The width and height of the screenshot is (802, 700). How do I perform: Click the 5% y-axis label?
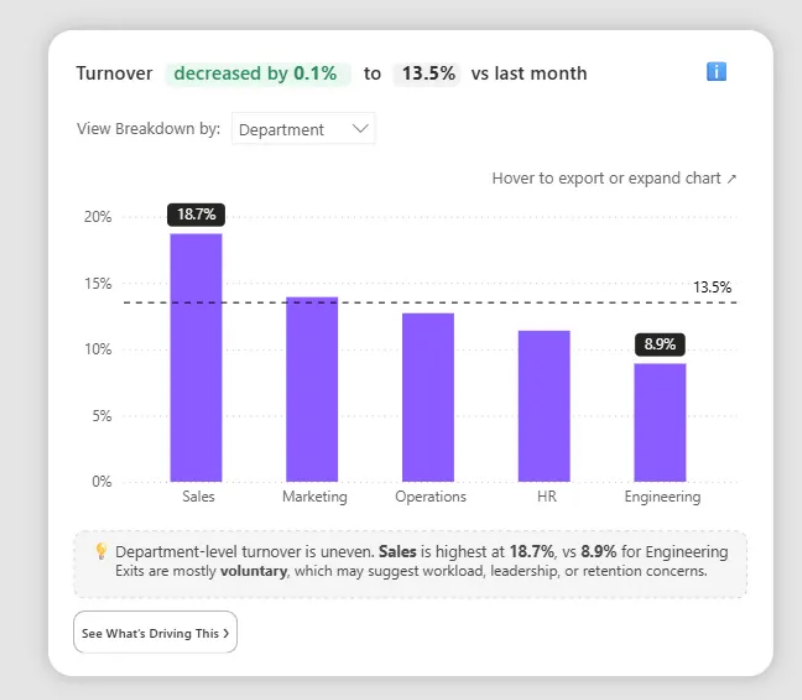(x=101, y=416)
